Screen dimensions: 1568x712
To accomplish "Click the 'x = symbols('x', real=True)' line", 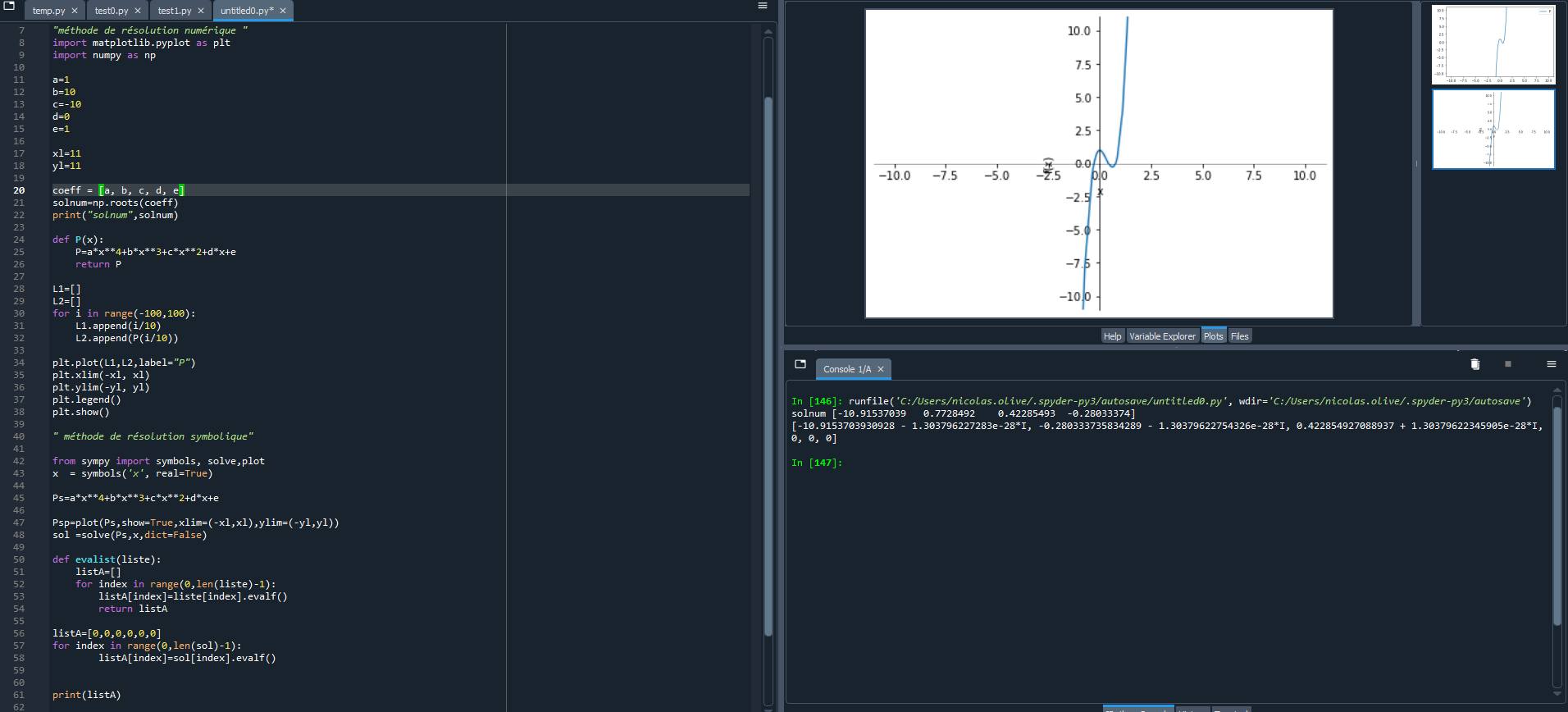I will point(132,473).
